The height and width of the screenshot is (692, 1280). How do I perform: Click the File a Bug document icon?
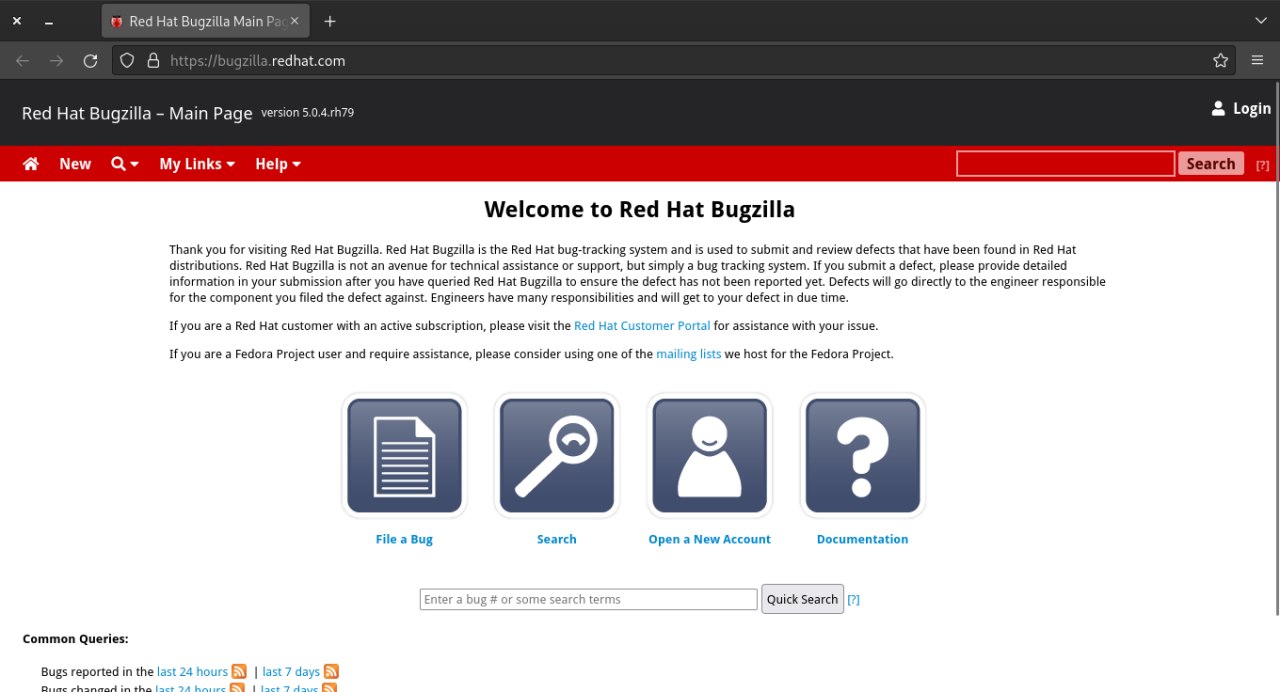[x=404, y=455]
